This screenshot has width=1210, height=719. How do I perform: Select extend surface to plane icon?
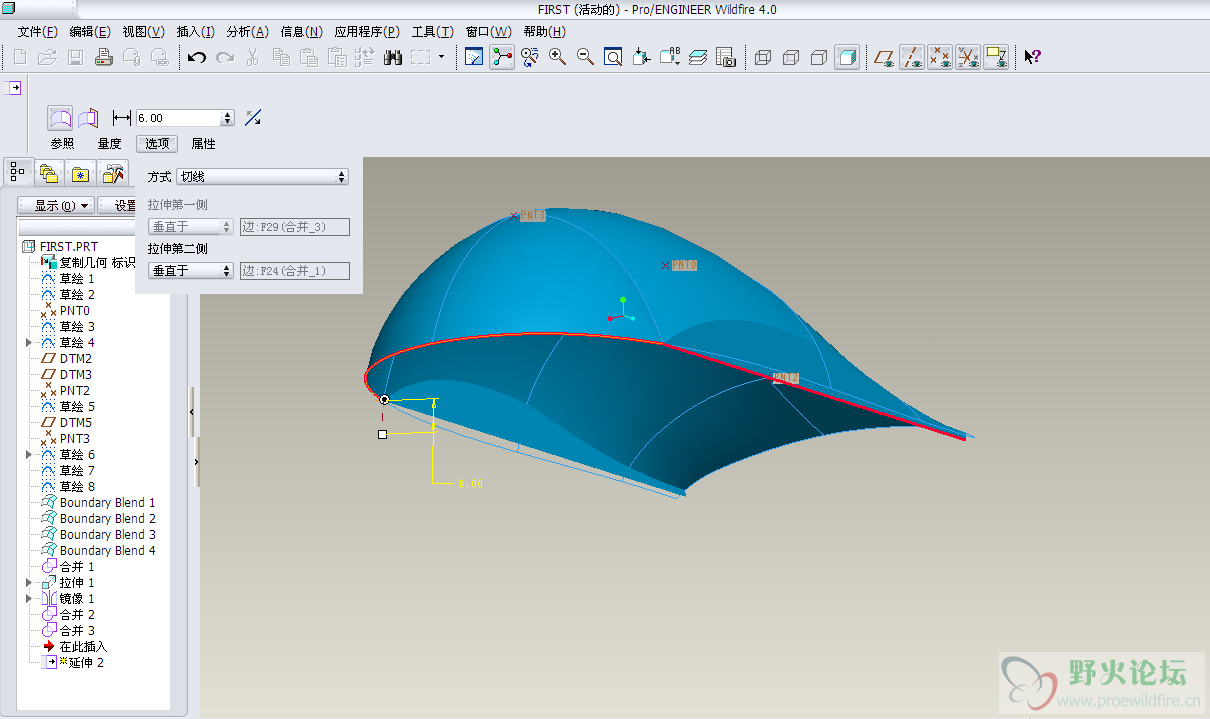(88, 118)
